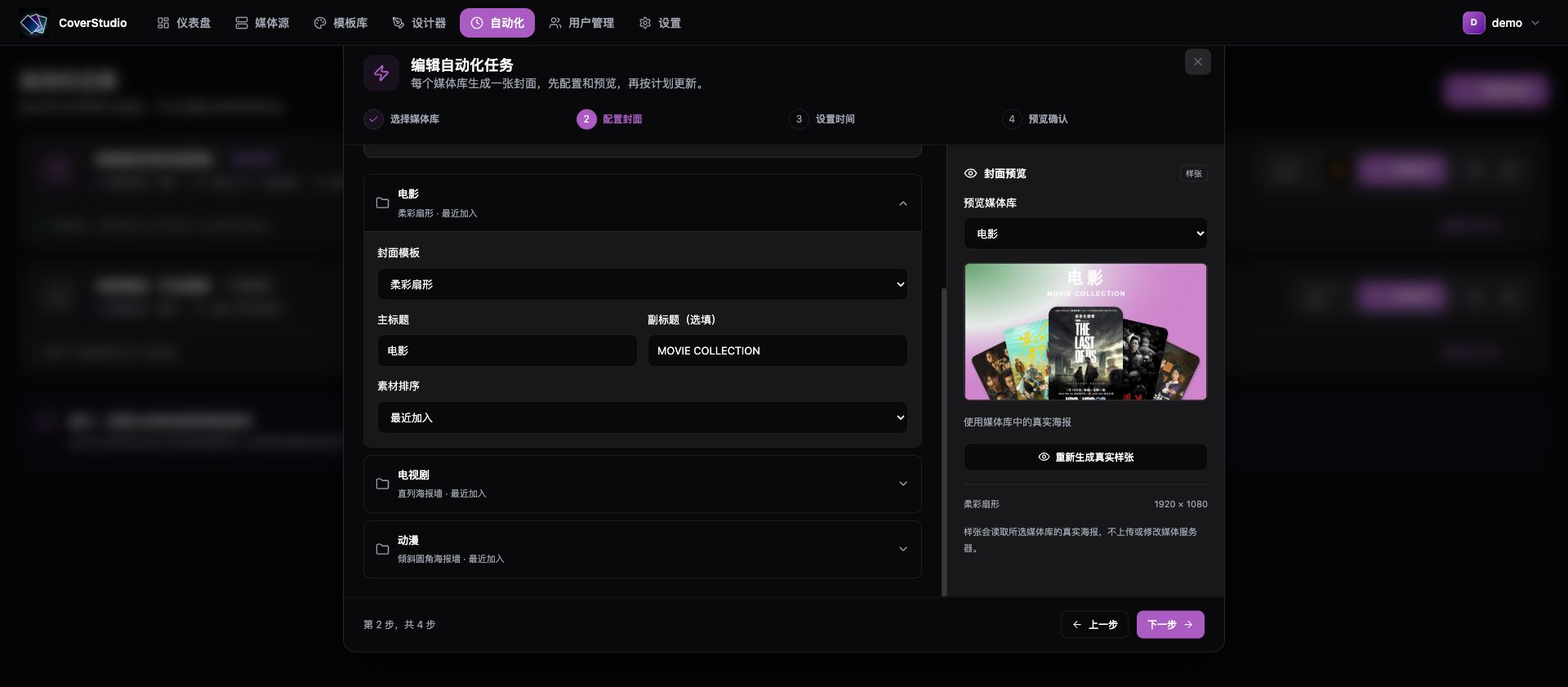Click the CoverStudio logo icon
The image size is (1568, 687).
(33, 23)
